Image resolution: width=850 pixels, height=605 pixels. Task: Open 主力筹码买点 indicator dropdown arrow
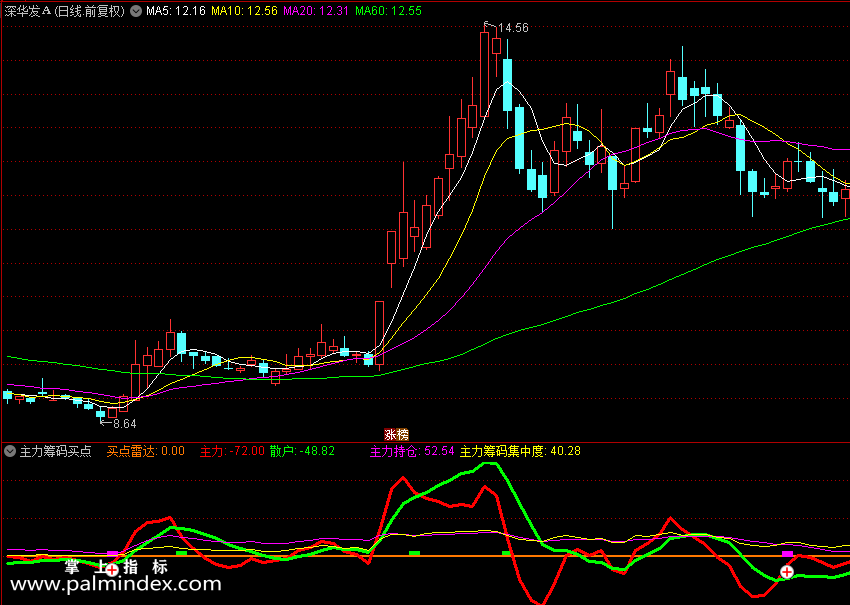[10, 451]
